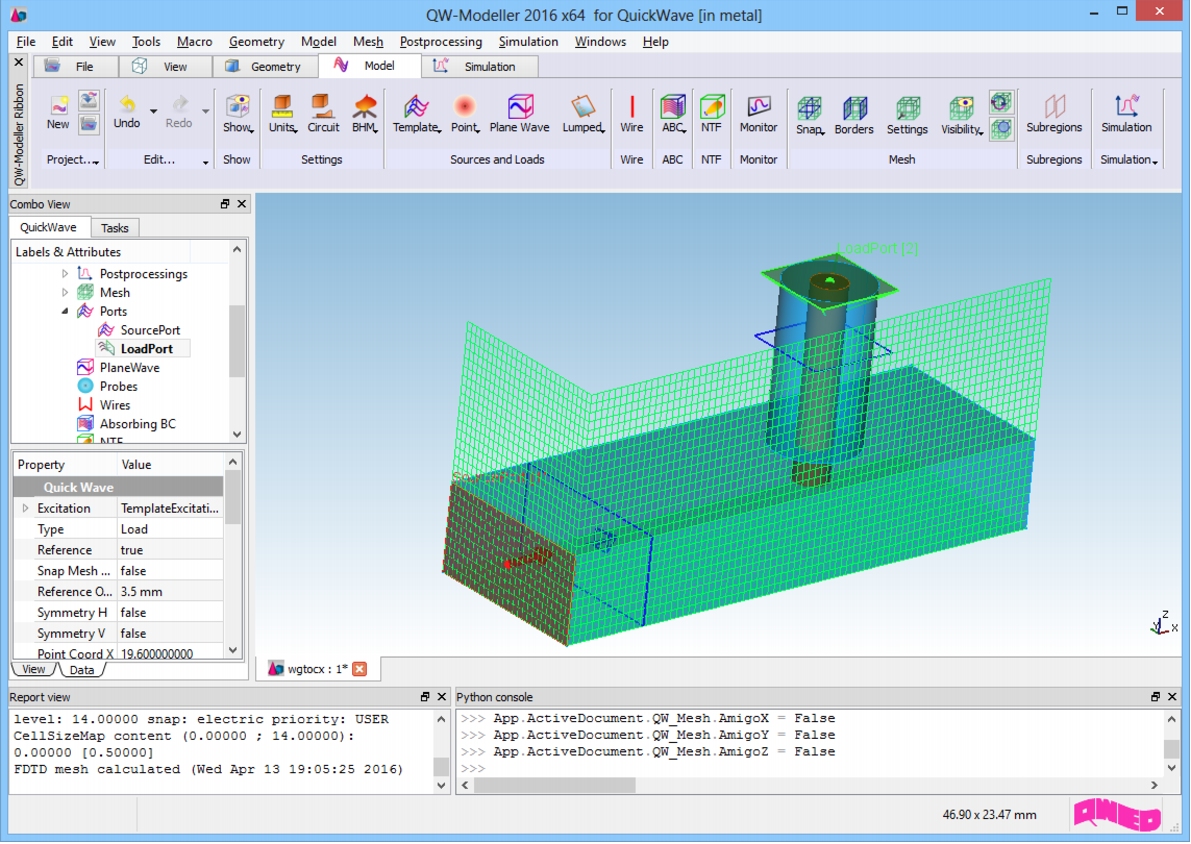Open the Redo history dropdown arrow

tap(205, 112)
